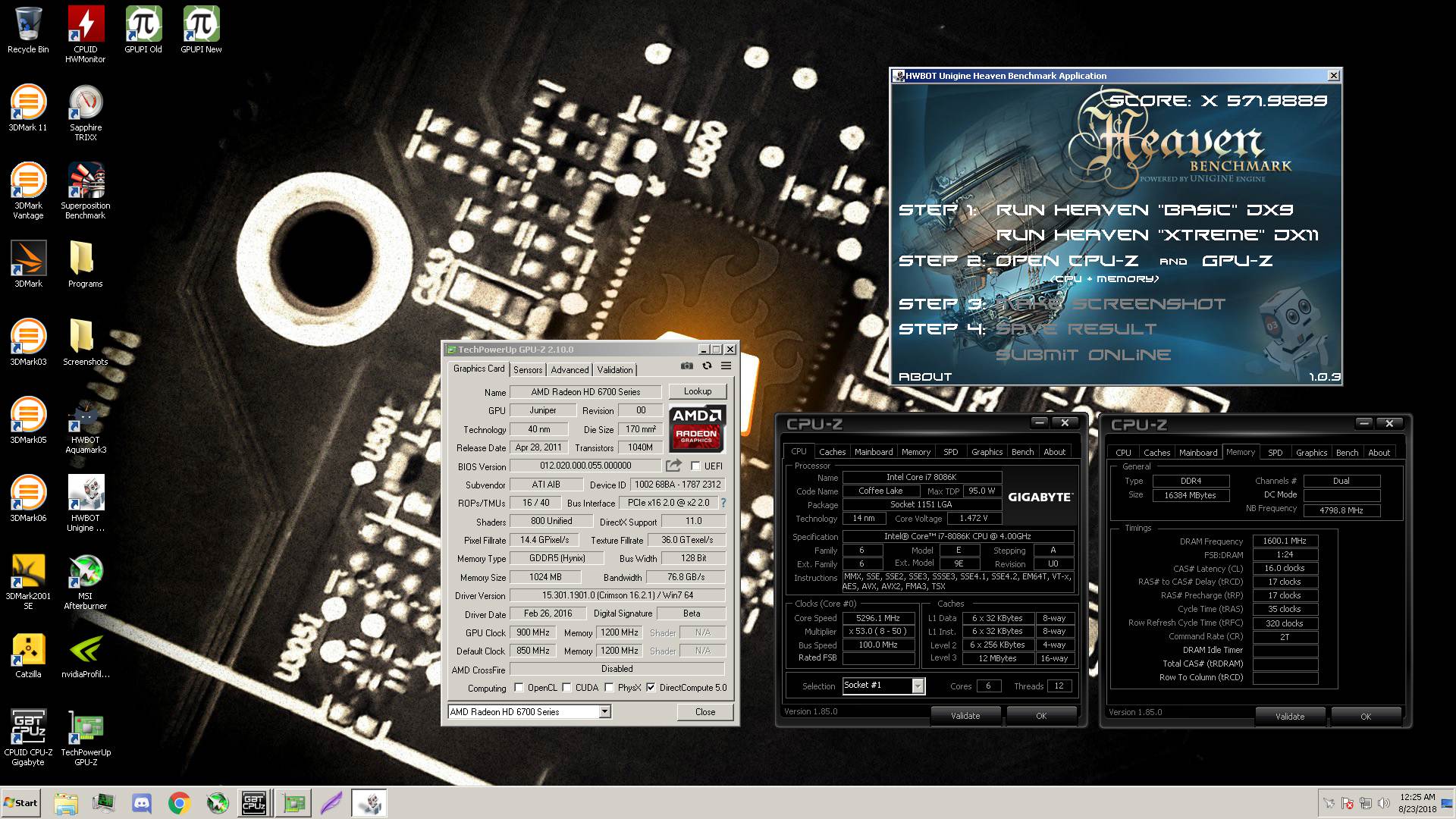Open Discord from the taskbar

pos(142,803)
